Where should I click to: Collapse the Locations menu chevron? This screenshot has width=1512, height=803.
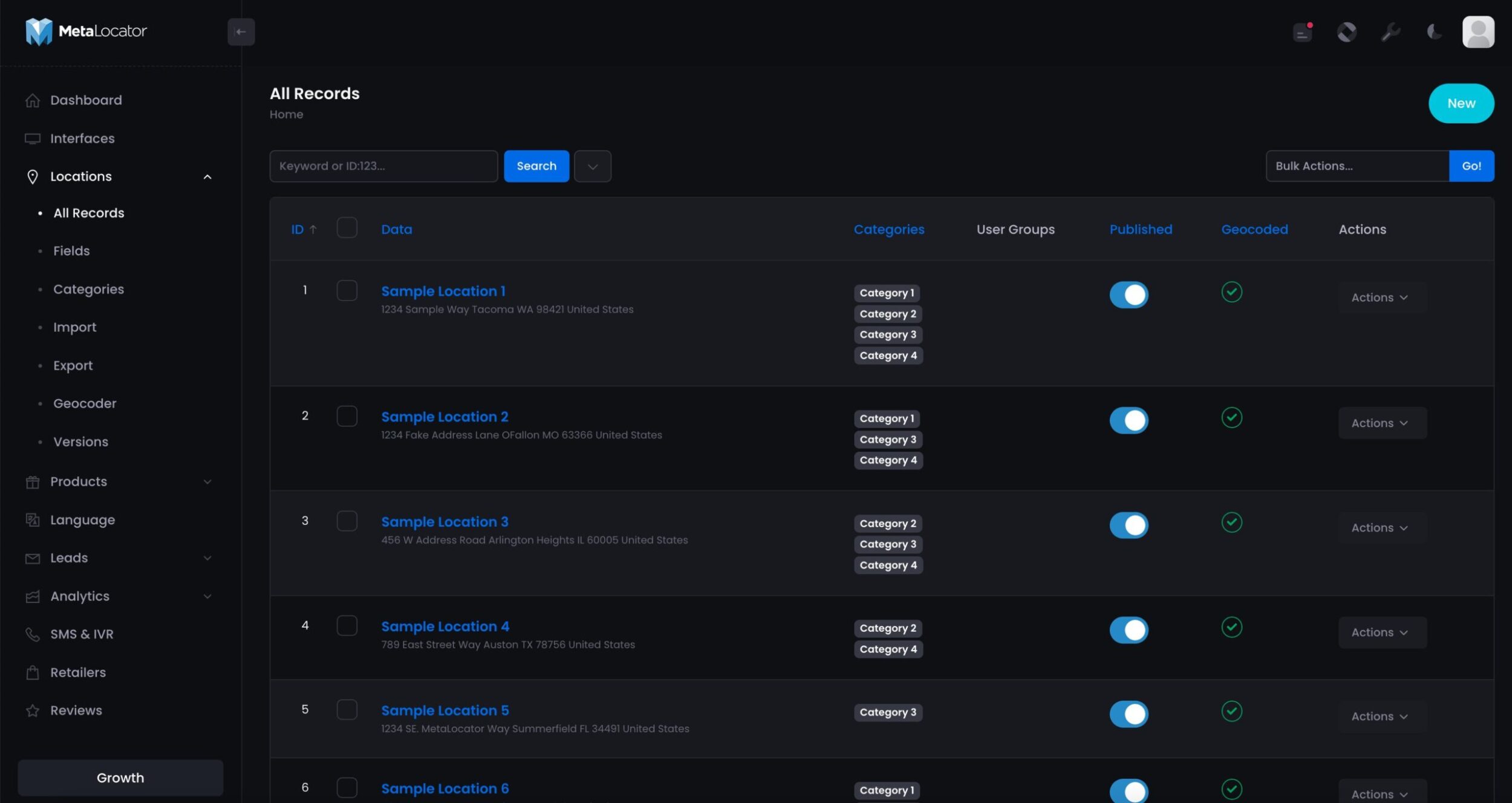pos(207,177)
